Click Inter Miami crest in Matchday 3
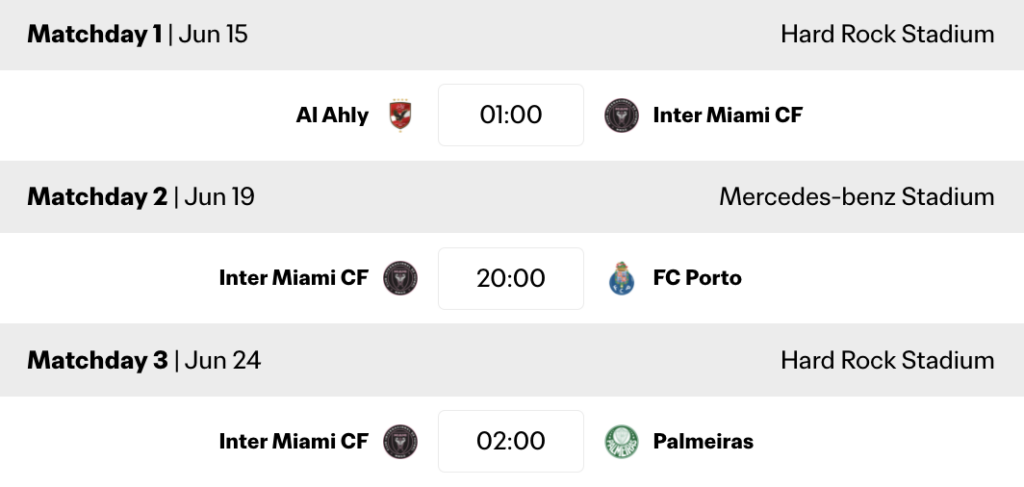This screenshot has width=1024, height=487. (x=400, y=441)
